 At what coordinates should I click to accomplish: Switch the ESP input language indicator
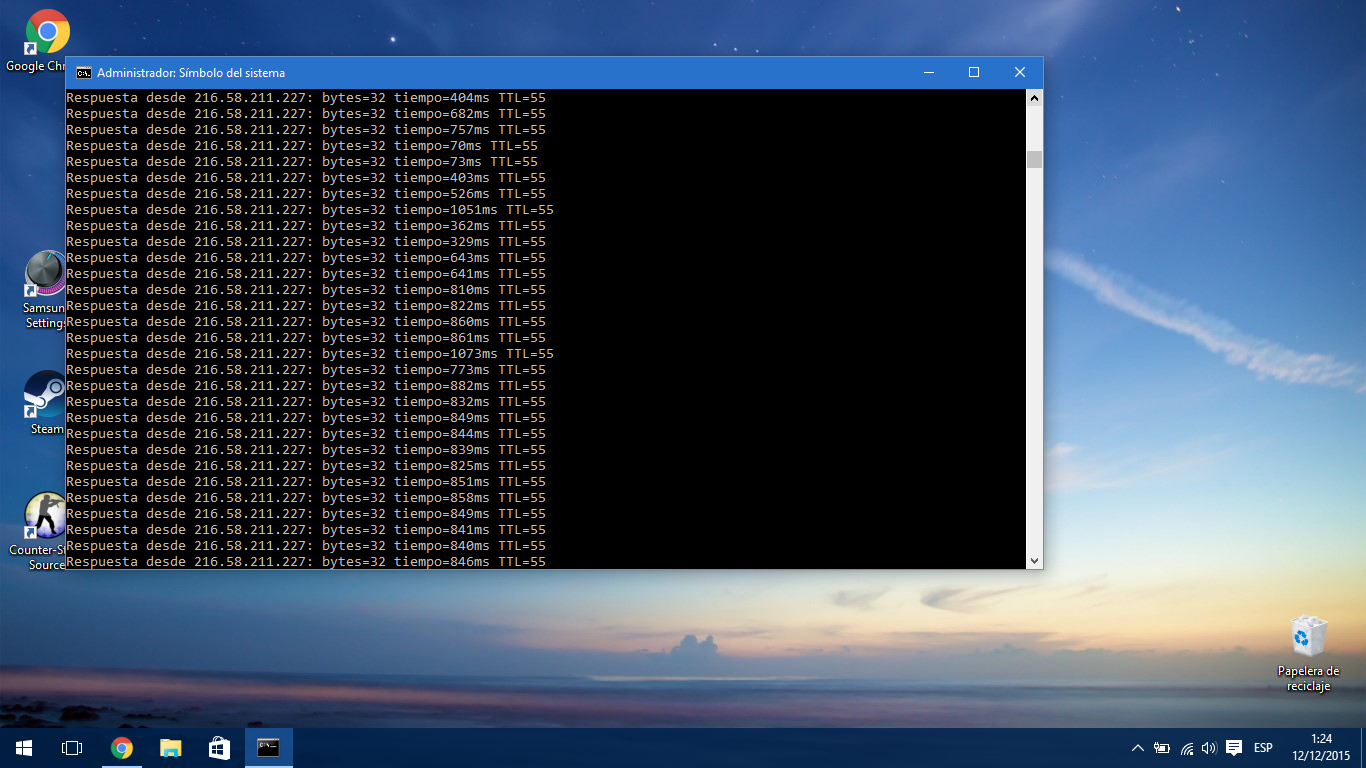coord(1263,748)
